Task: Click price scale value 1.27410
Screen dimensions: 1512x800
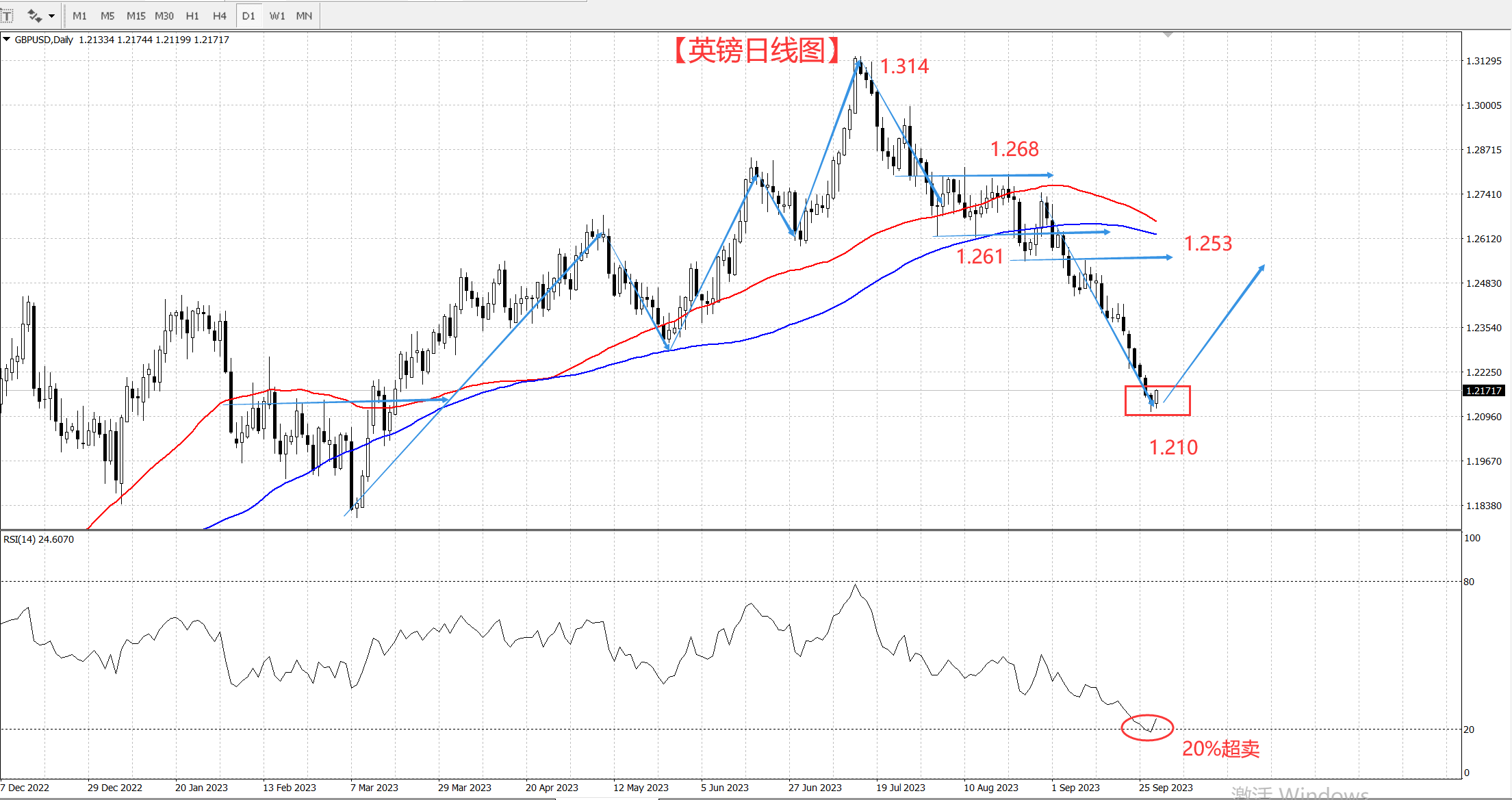Action: (x=1483, y=194)
